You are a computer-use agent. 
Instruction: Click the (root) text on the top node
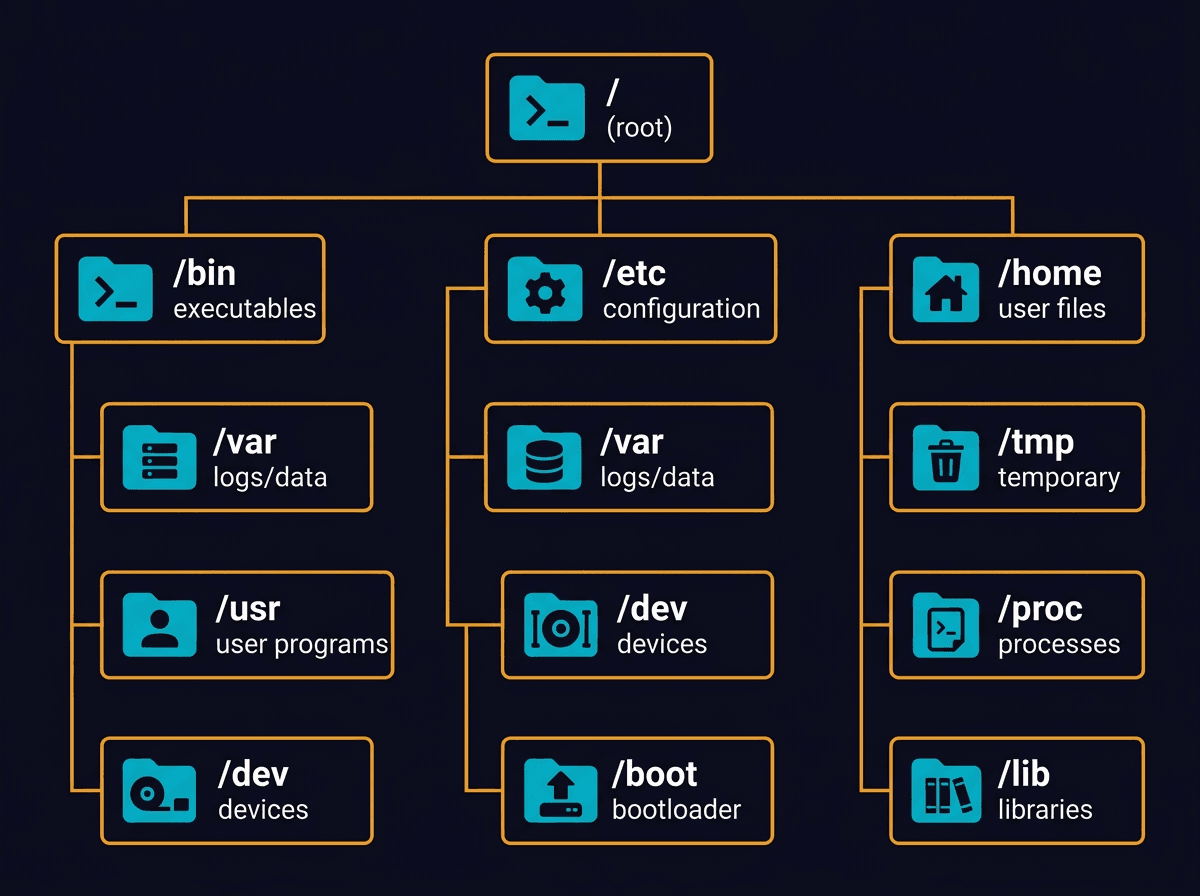pyautogui.click(x=638, y=127)
